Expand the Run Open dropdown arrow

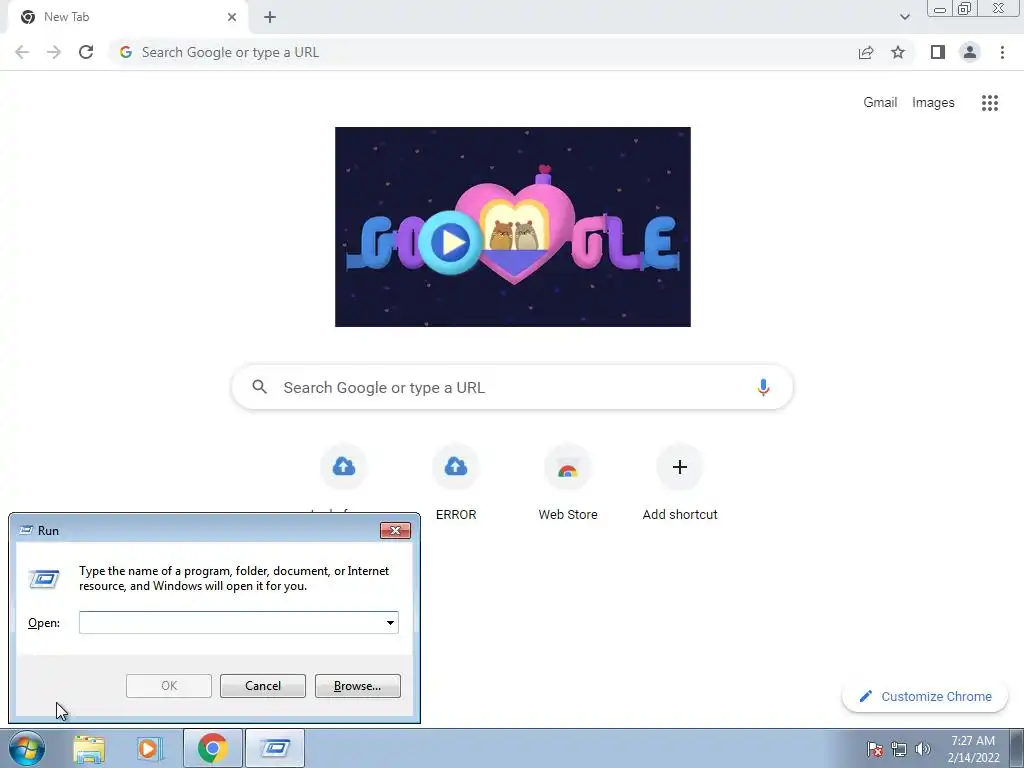click(391, 622)
